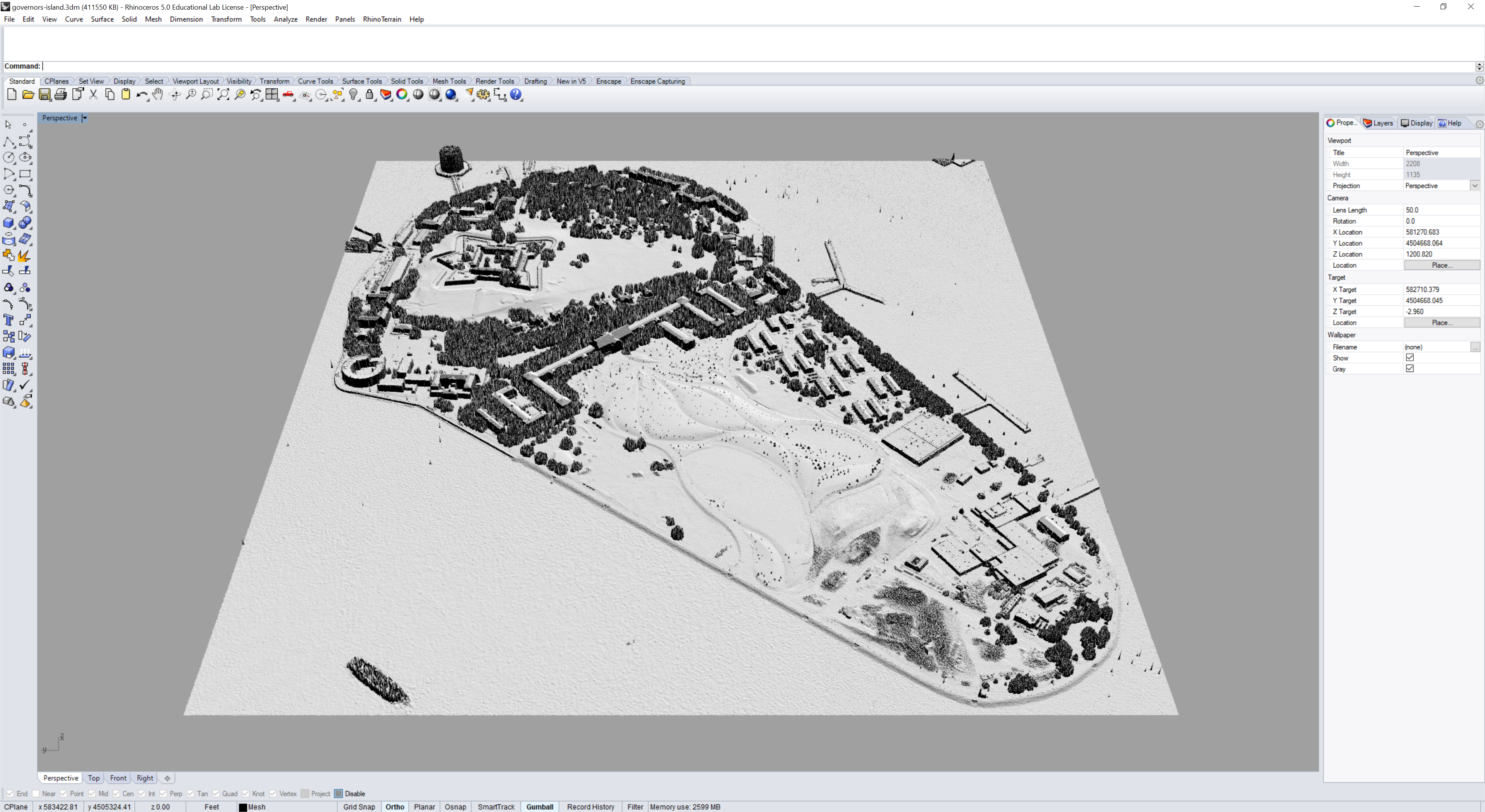
Task: Click the Options gear icon in toolbar
Action: click(483, 94)
